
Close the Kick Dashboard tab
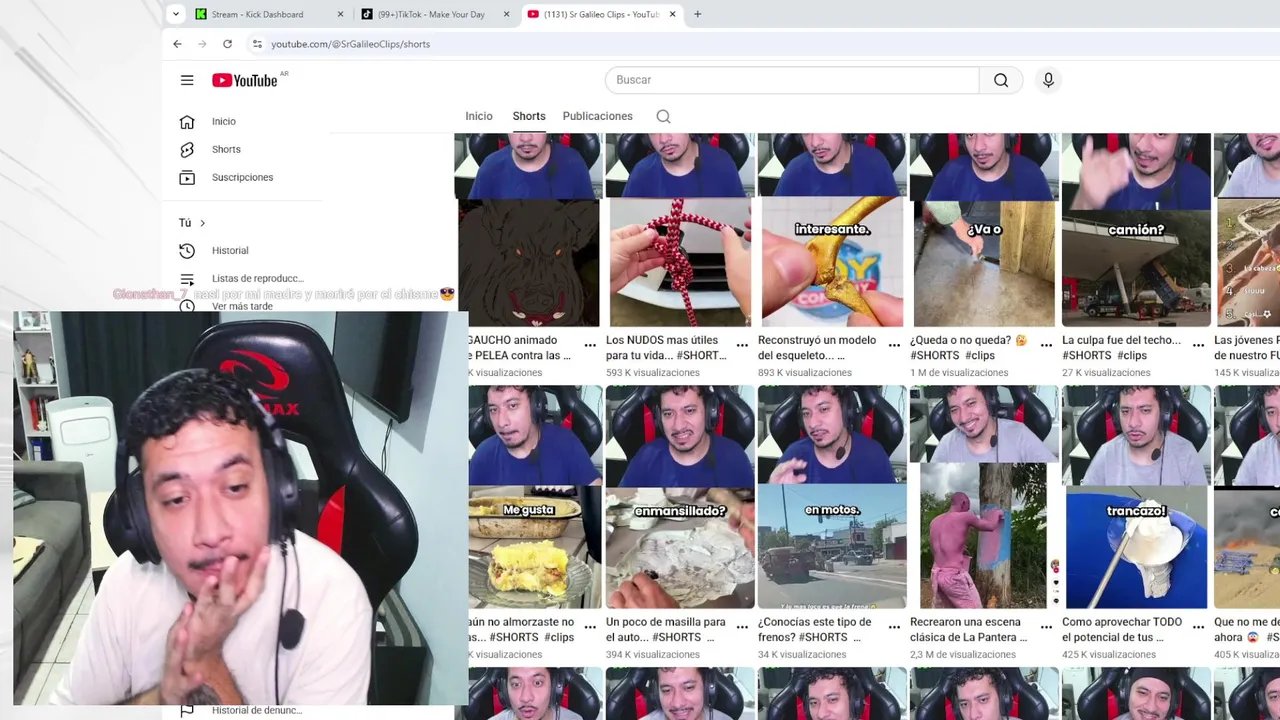tap(340, 14)
